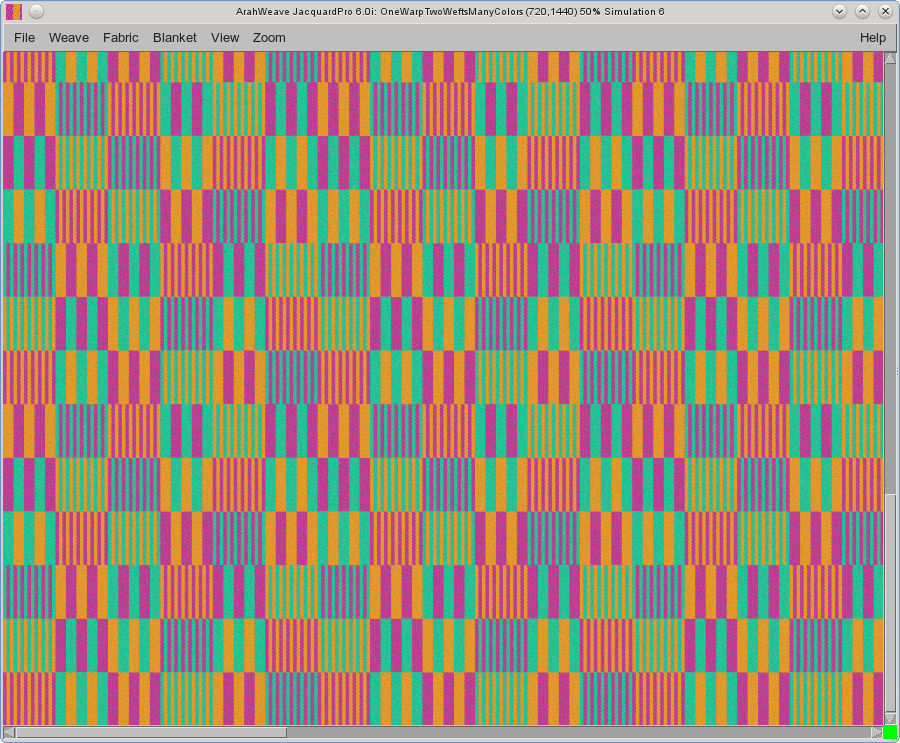Open the Help menu

pyautogui.click(x=872, y=38)
